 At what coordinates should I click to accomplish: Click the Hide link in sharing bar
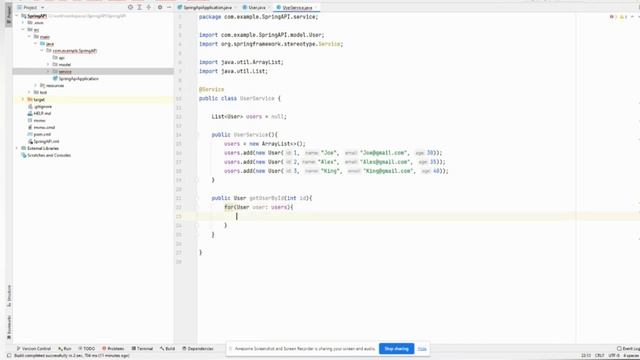click(x=422, y=349)
